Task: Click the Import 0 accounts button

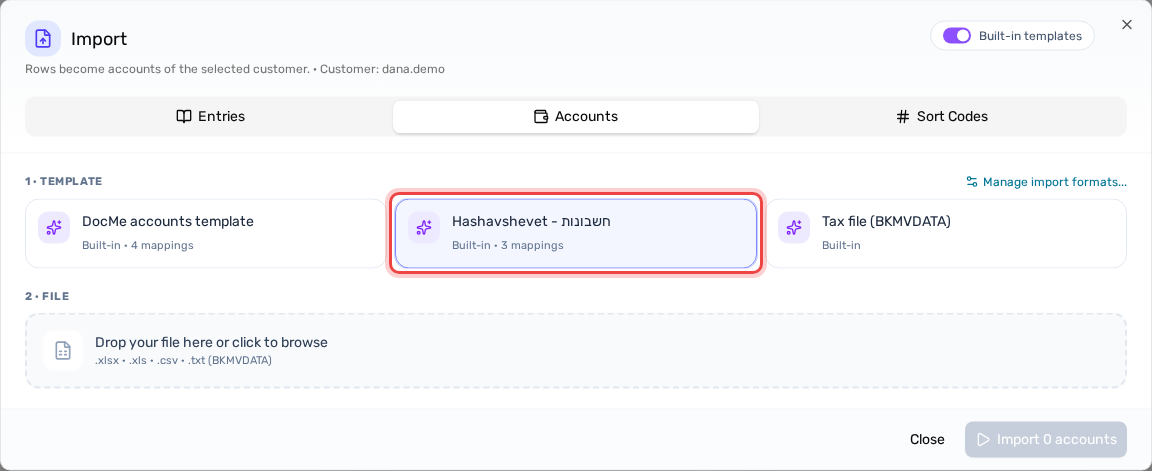Action: point(1045,439)
